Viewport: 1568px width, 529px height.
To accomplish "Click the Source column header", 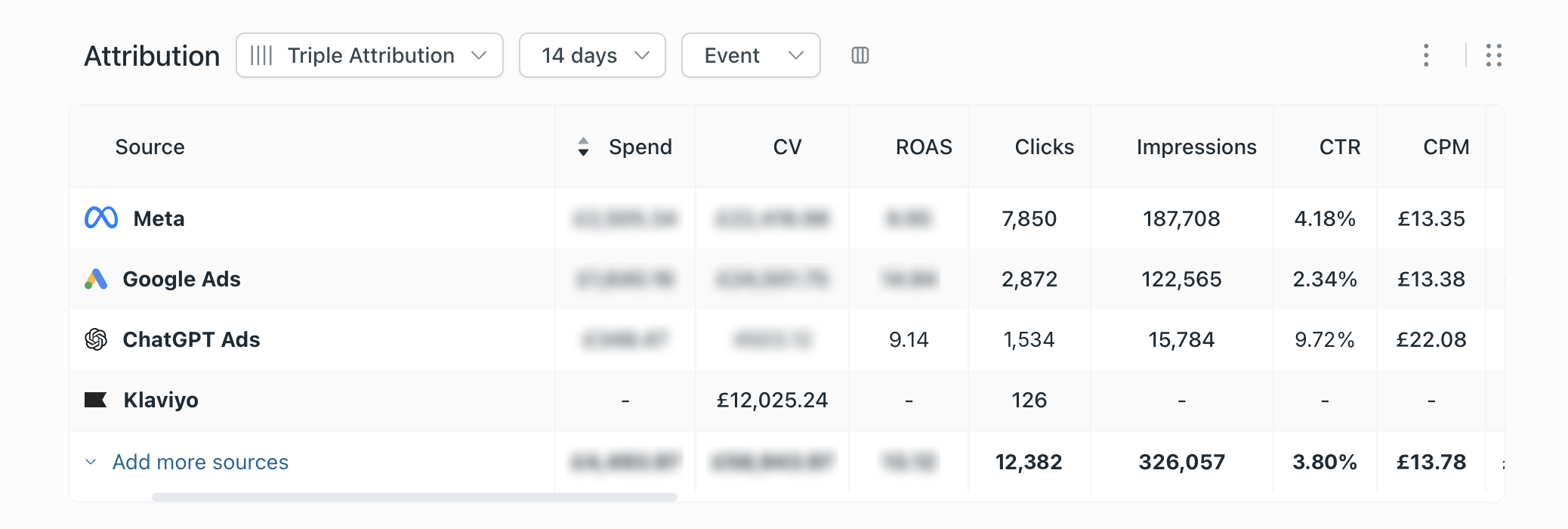I will click(150, 147).
